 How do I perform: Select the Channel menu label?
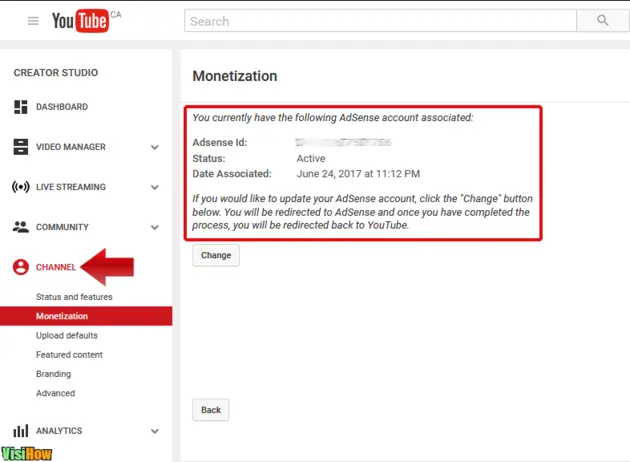point(56,267)
